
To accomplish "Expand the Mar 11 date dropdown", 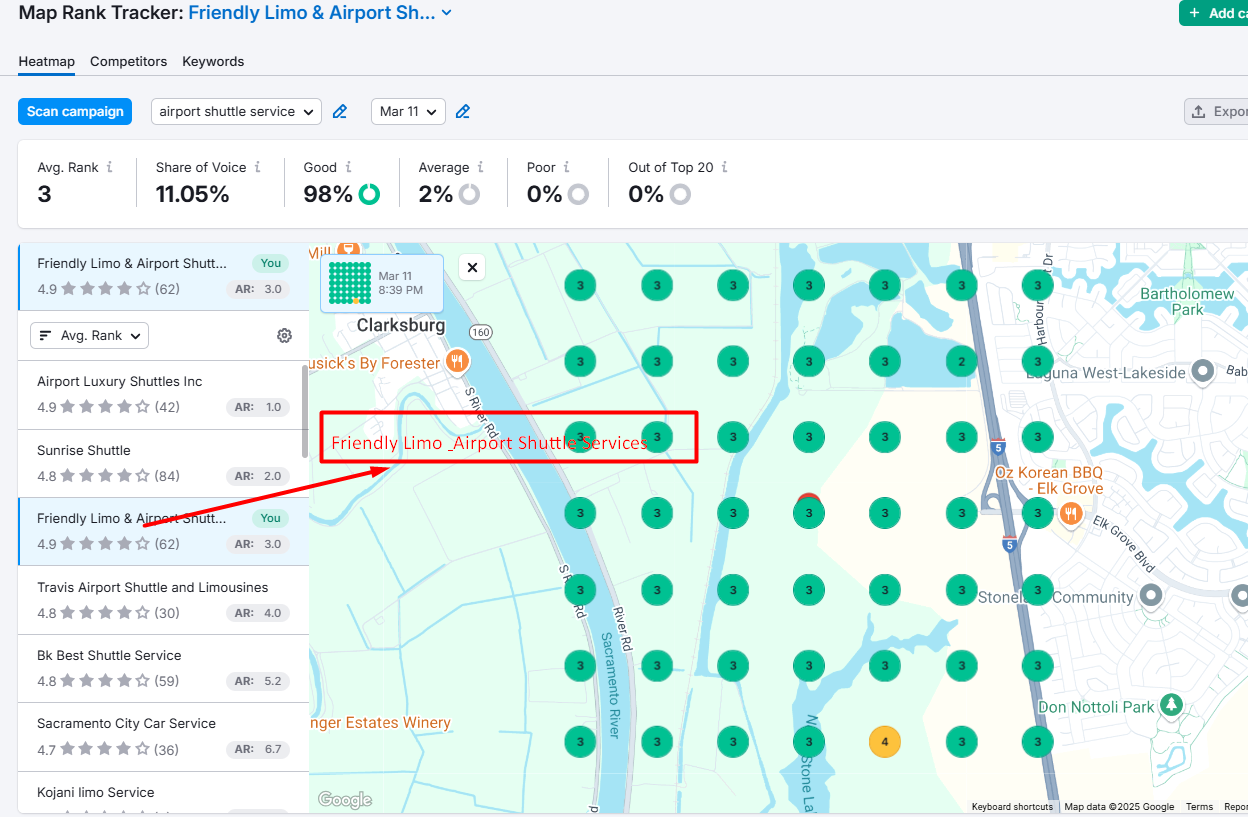I will click(x=408, y=112).
